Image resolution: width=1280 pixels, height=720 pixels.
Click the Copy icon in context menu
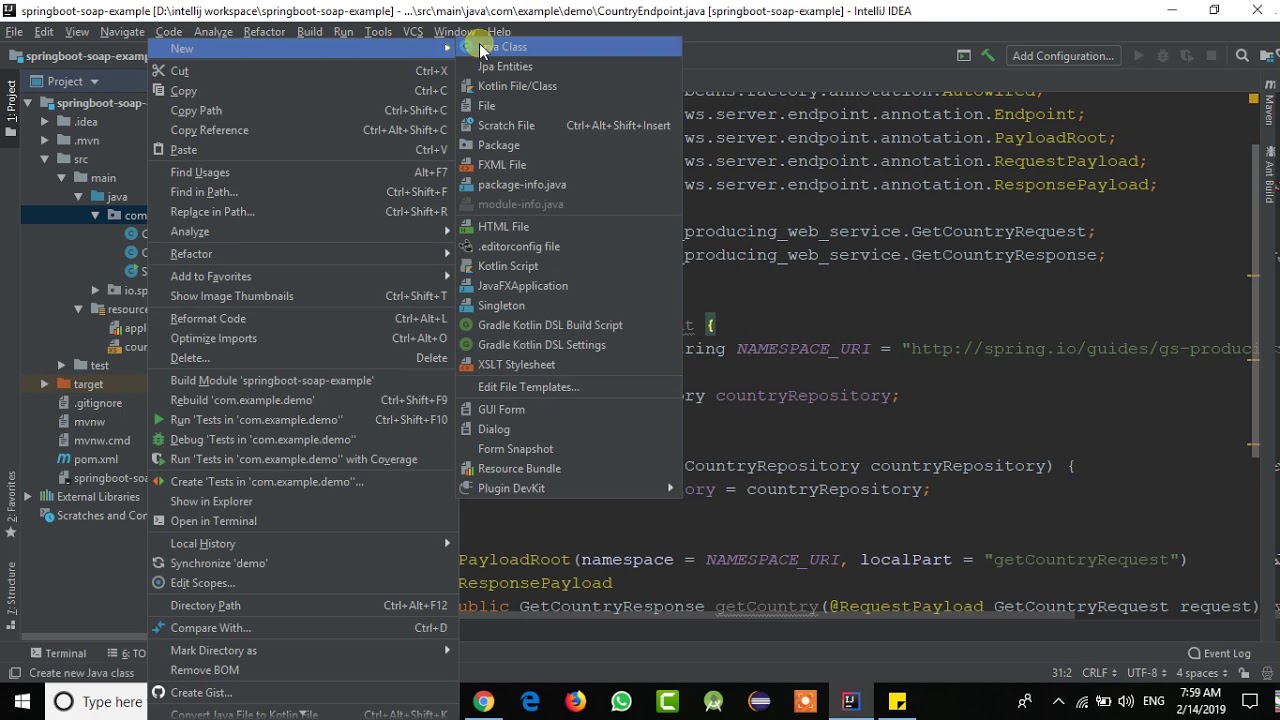coord(158,91)
